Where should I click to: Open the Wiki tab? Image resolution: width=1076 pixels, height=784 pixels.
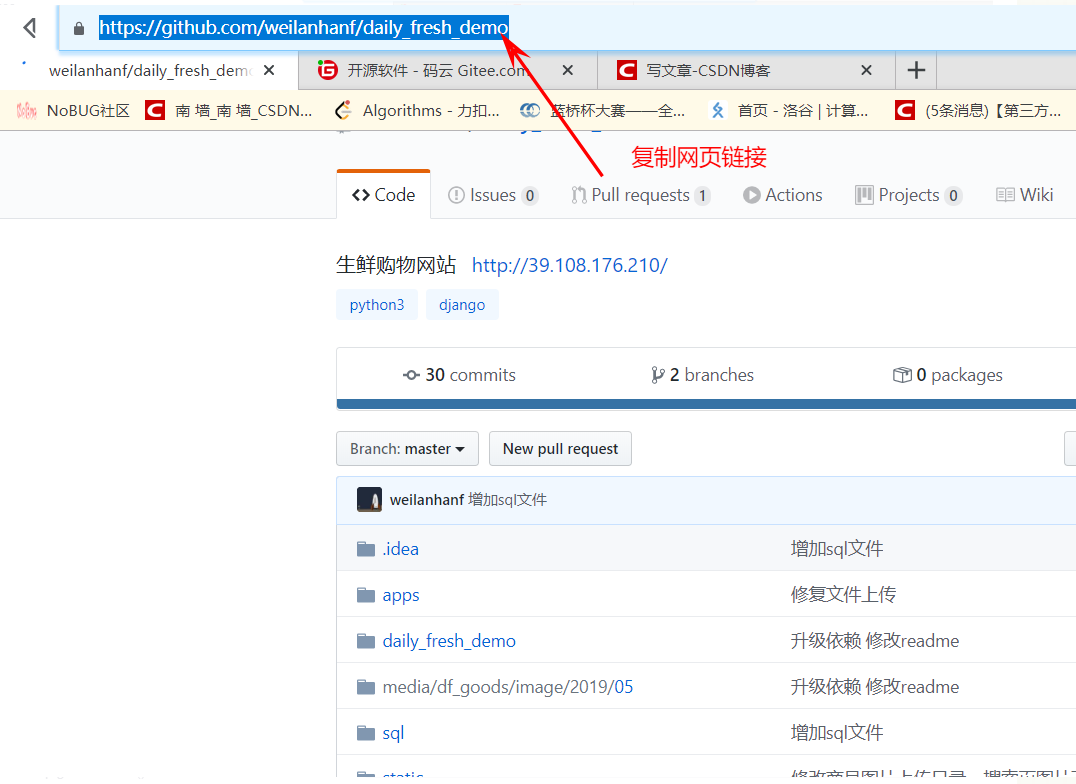tap(1024, 195)
